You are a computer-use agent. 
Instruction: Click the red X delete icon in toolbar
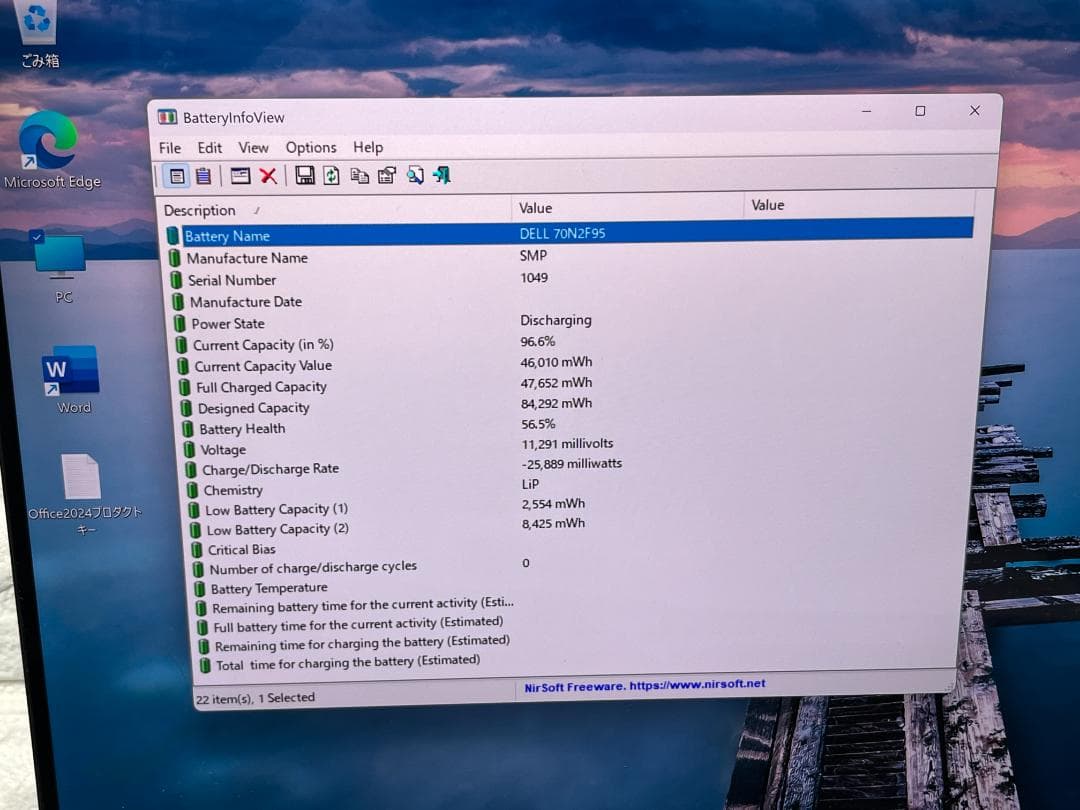click(268, 176)
